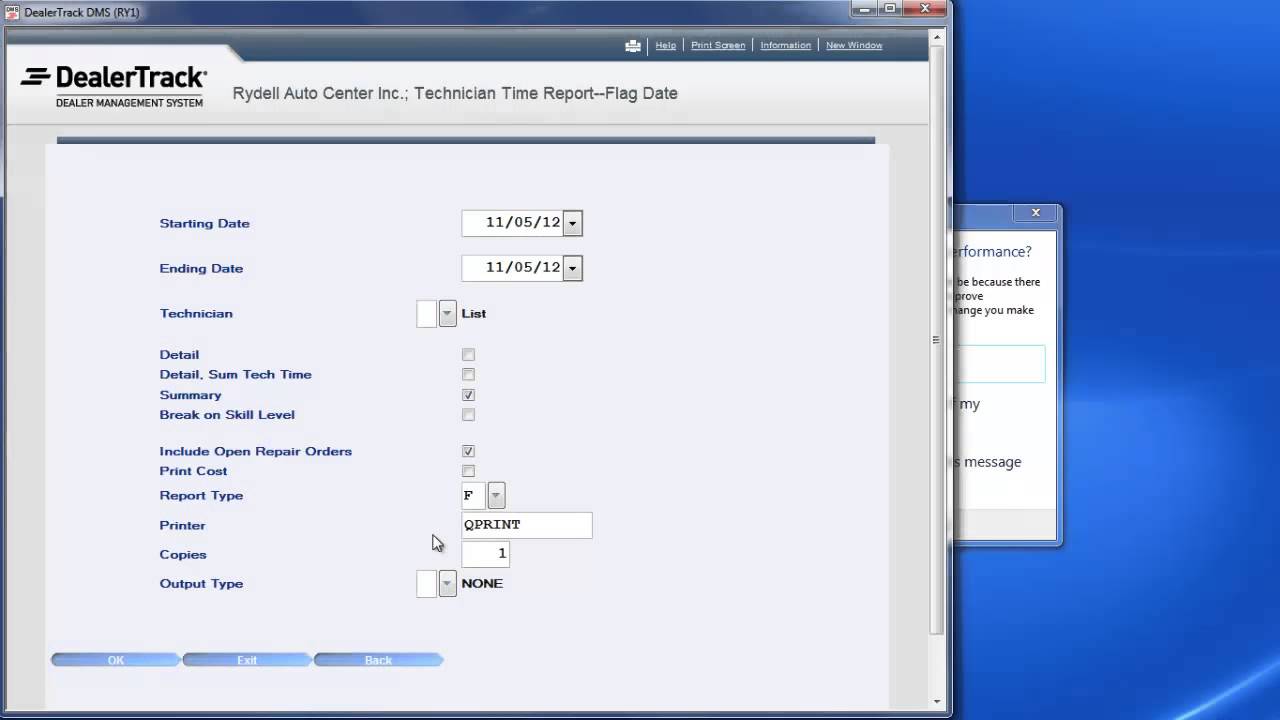Open the Information link
The image size is (1280, 720).
[x=785, y=46]
